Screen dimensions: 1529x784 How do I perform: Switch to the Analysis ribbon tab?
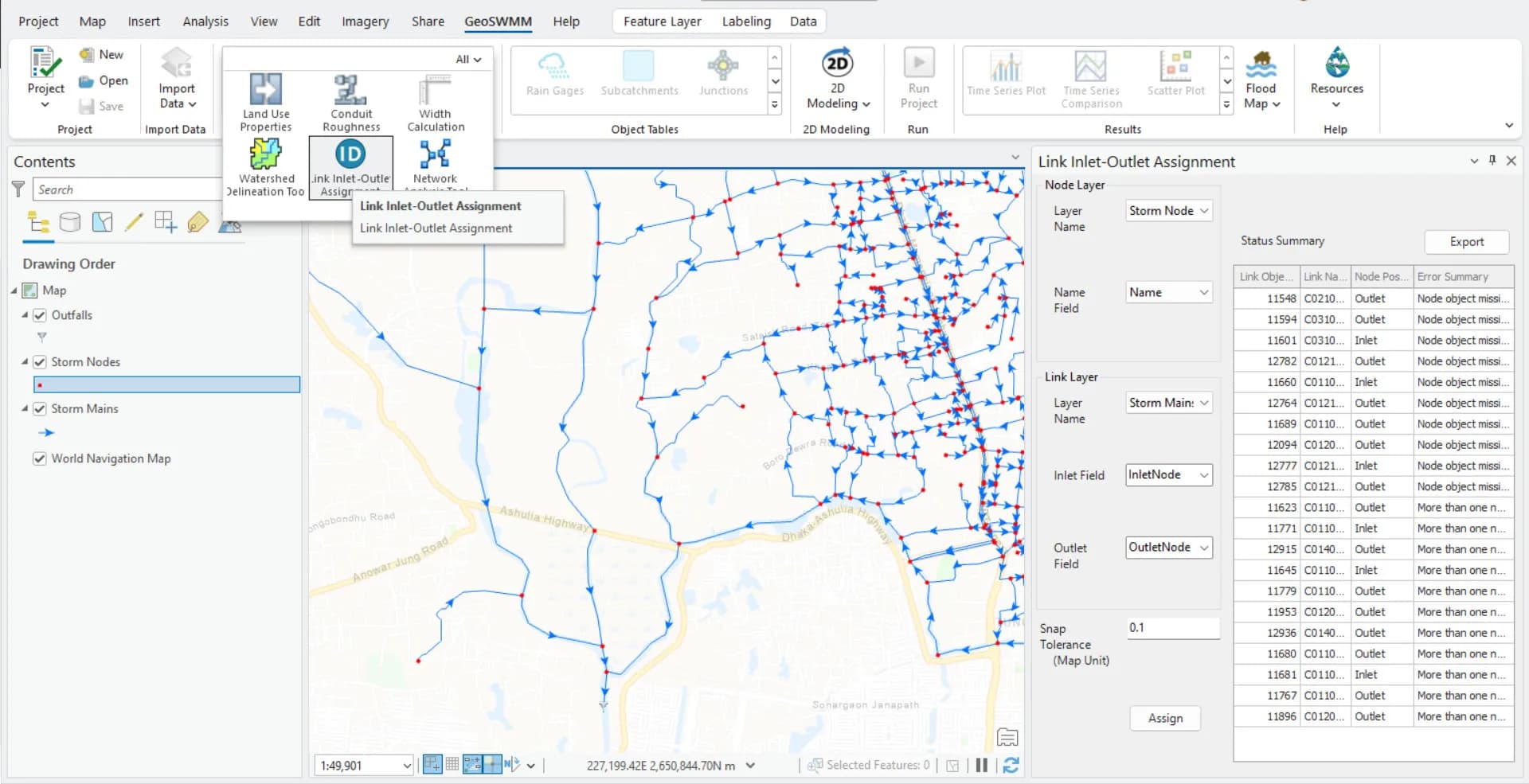(205, 21)
